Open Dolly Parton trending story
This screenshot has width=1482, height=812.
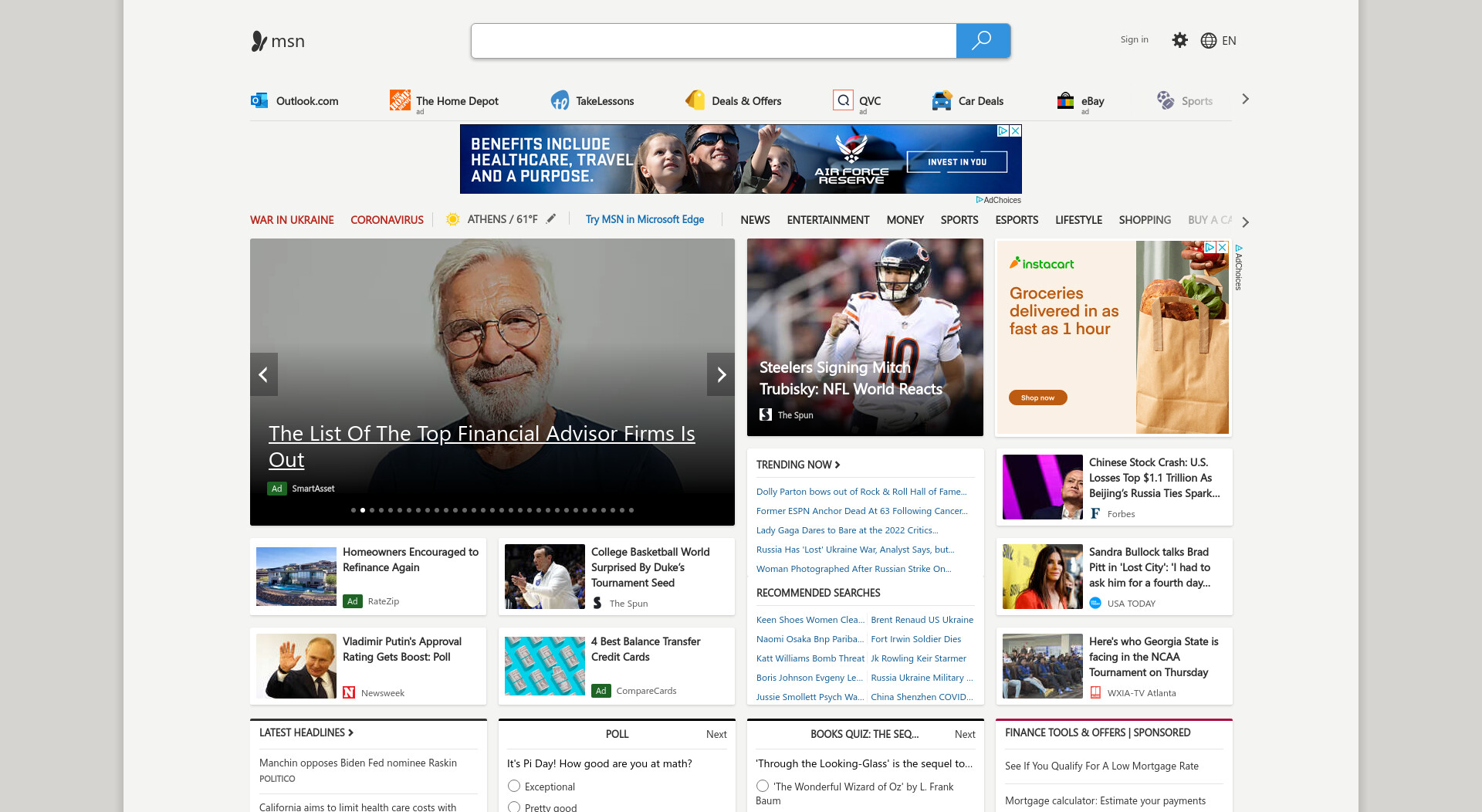point(861,492)
